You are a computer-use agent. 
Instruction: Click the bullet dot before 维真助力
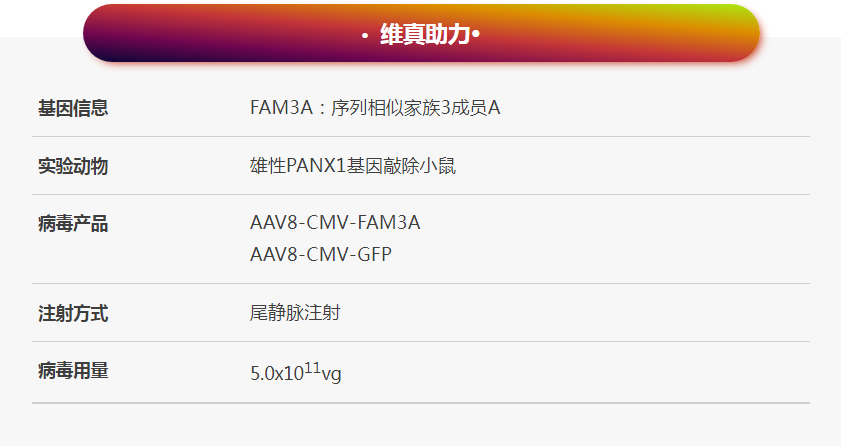(365, 36)
